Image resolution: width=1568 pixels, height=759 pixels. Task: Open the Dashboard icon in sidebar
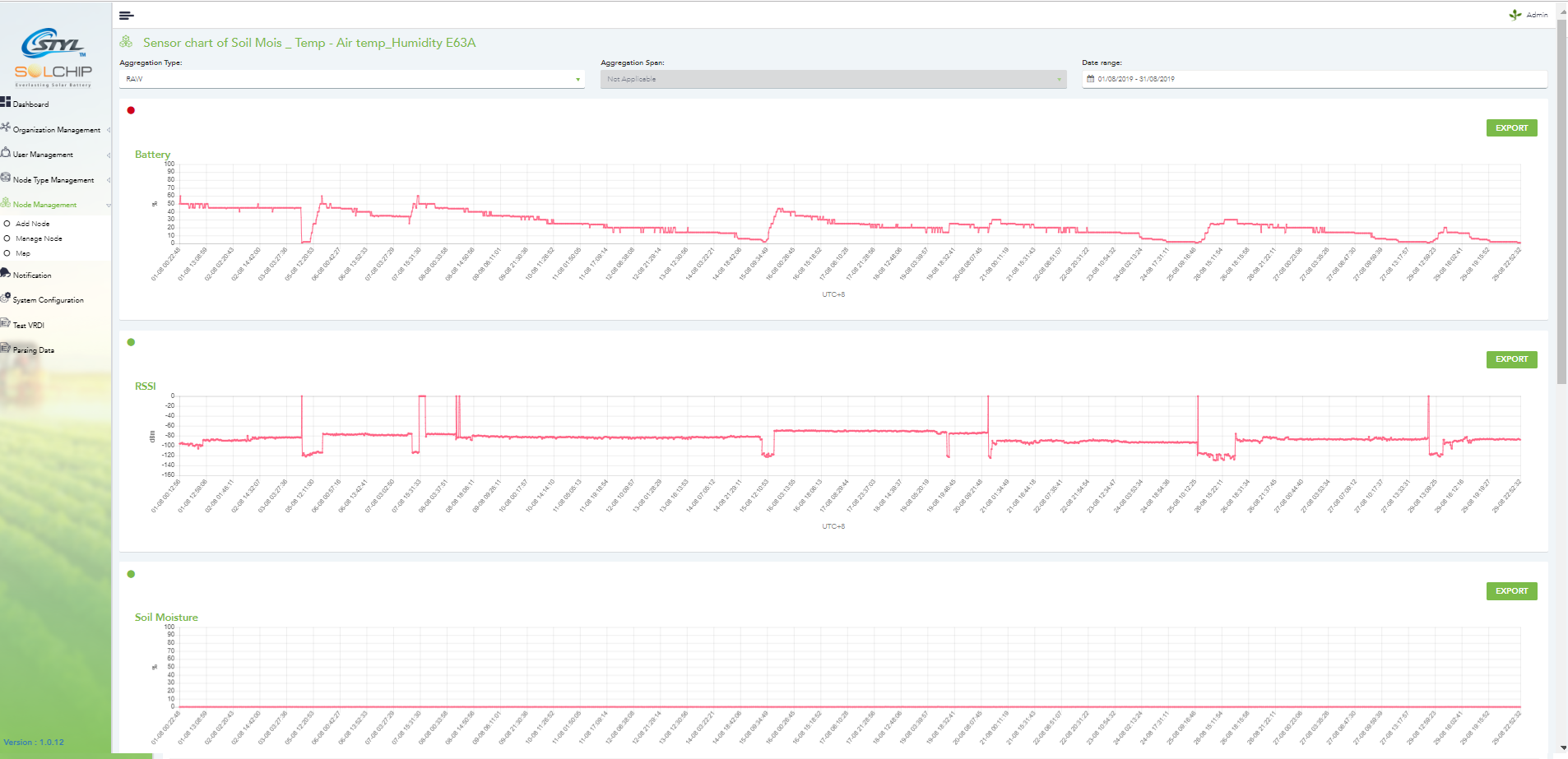[x=6, y=102]
